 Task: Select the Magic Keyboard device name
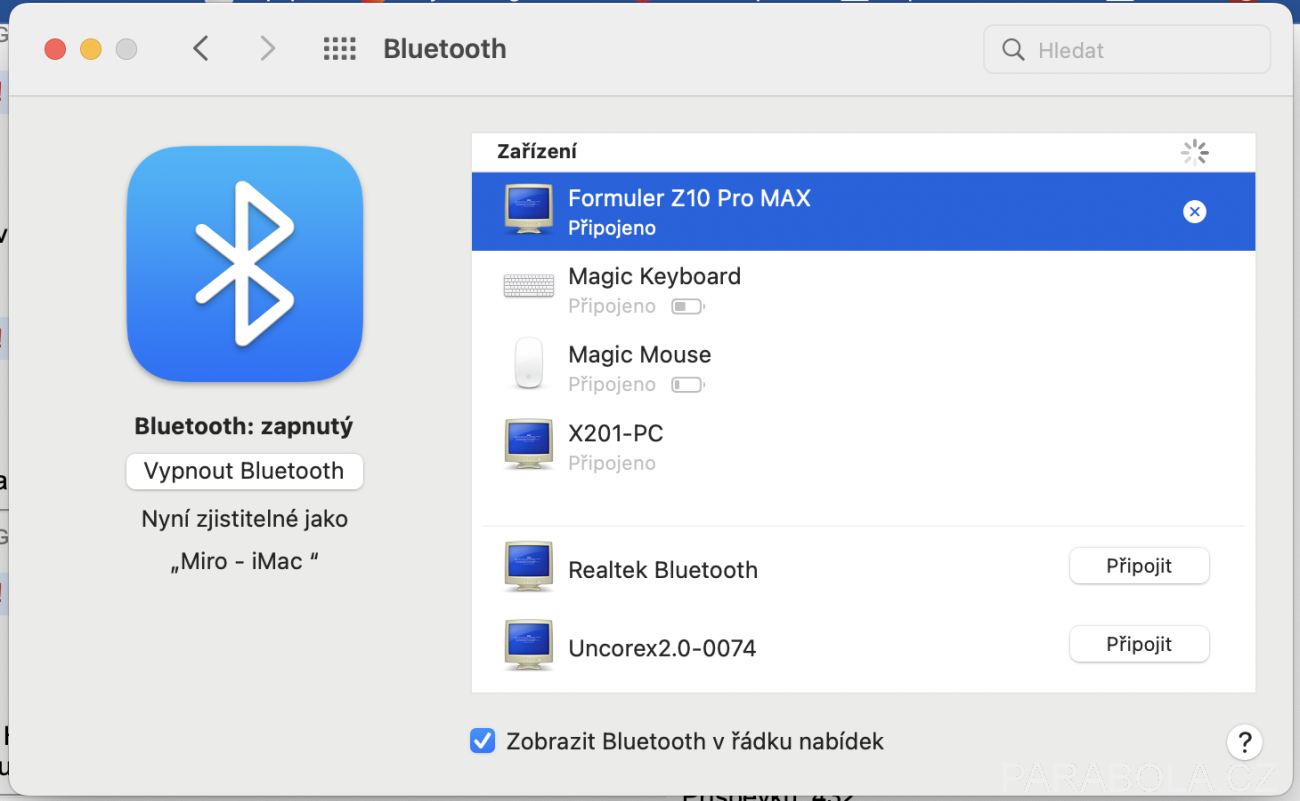point(654,276)
